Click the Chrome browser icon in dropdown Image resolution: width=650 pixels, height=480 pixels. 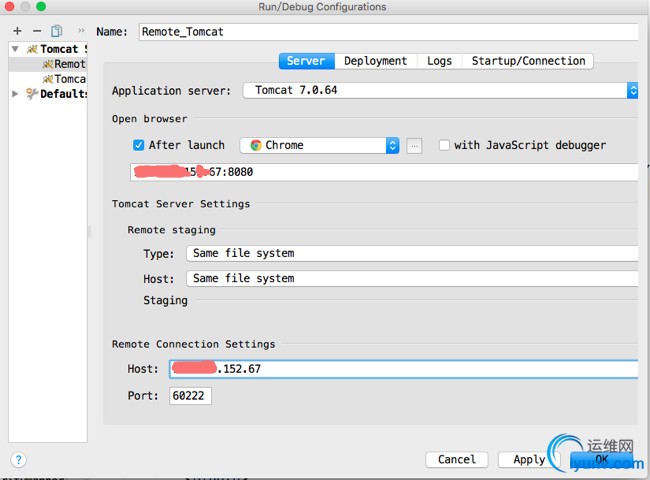click(x=256, y=145)
